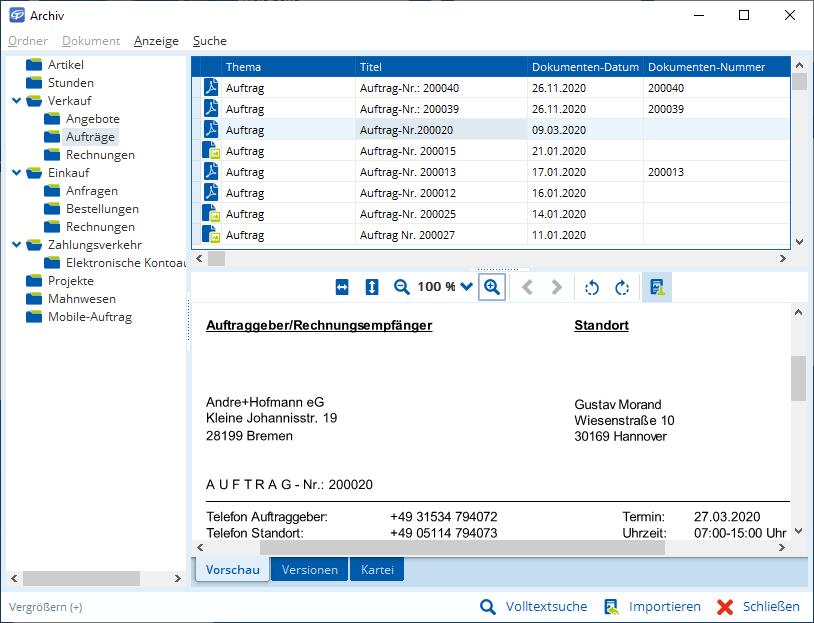Click the Volltextsuche button
Image resolution: width=814 pixels, height=623 pixels.
click(534, 606)
